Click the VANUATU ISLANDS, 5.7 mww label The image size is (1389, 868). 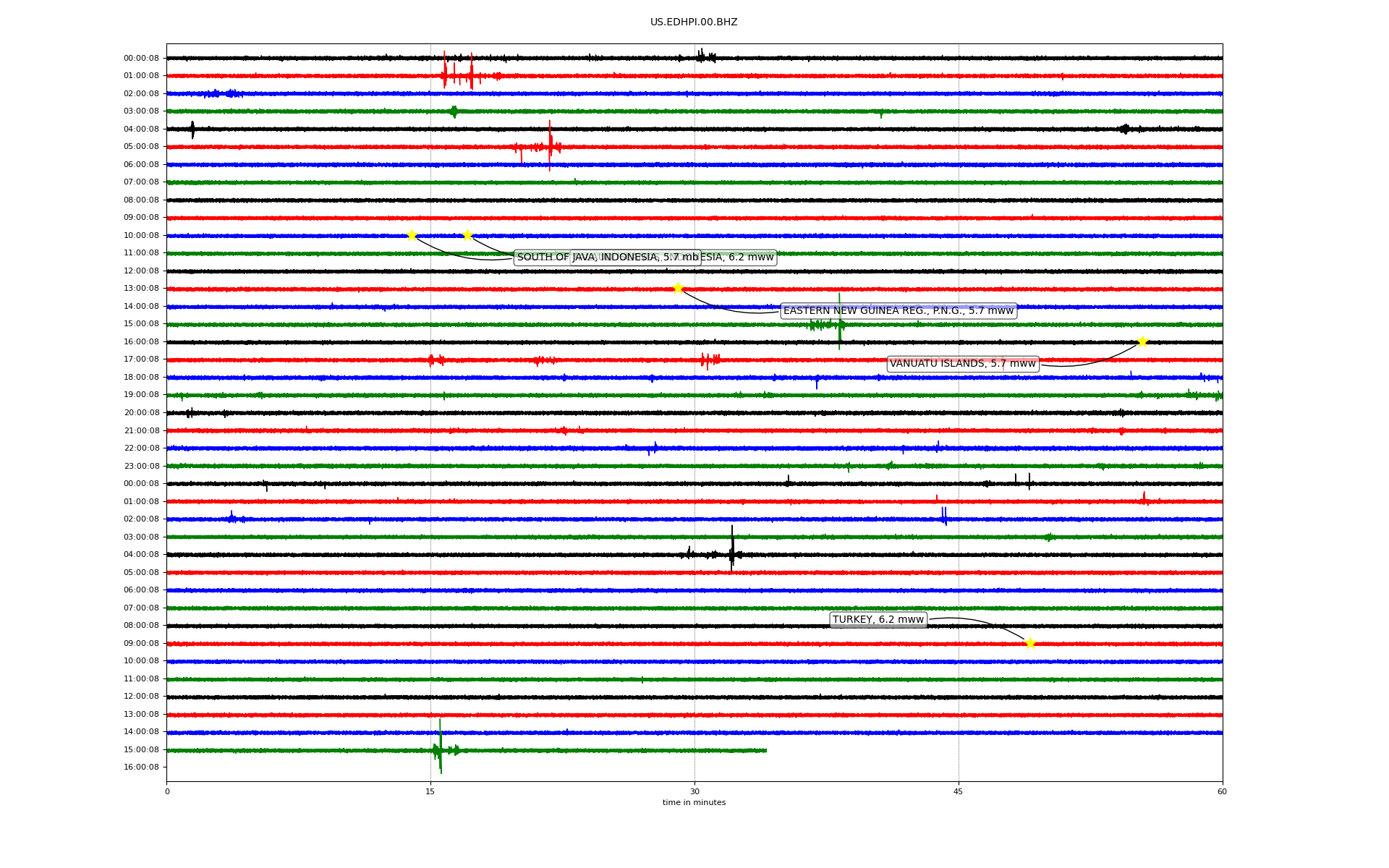tap(963, 364)
